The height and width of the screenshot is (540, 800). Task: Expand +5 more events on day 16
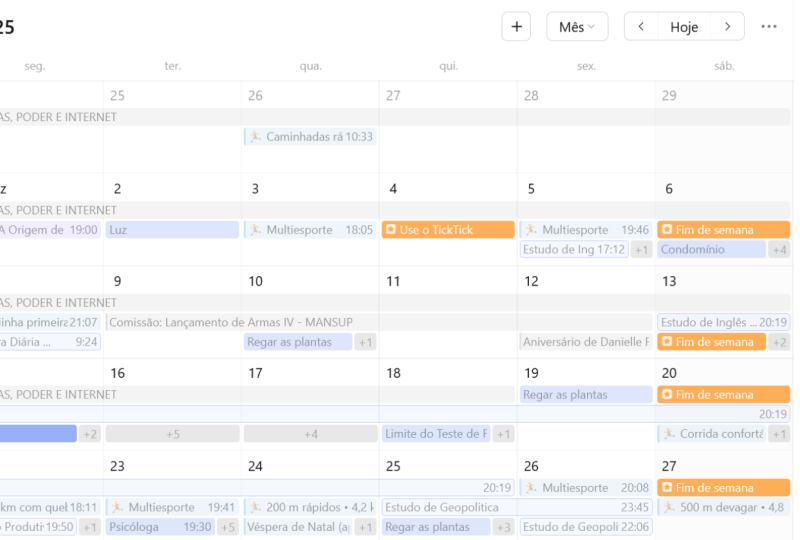172,434
